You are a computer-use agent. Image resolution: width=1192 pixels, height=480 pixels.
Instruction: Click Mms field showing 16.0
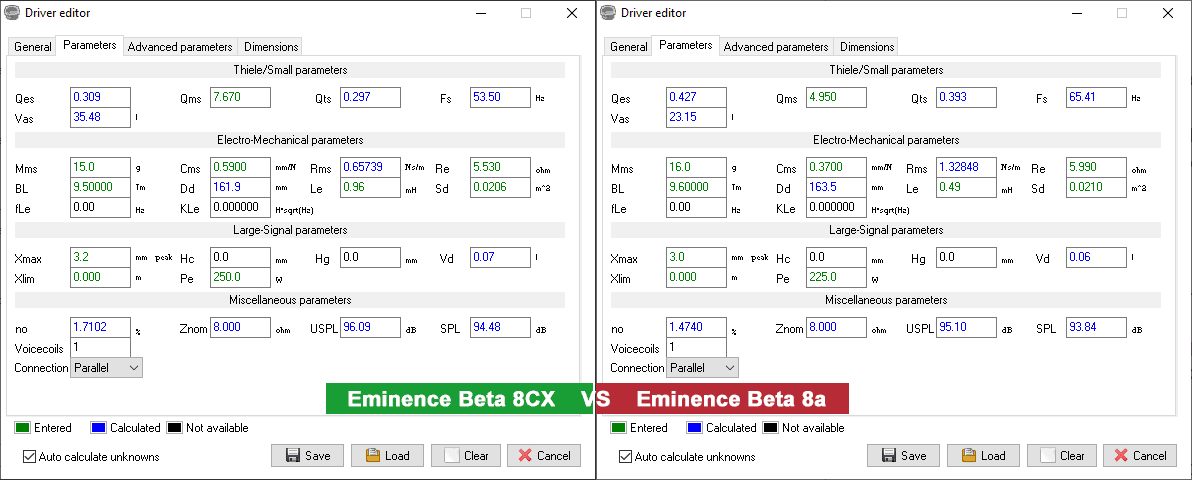click(x=696, y=167)
